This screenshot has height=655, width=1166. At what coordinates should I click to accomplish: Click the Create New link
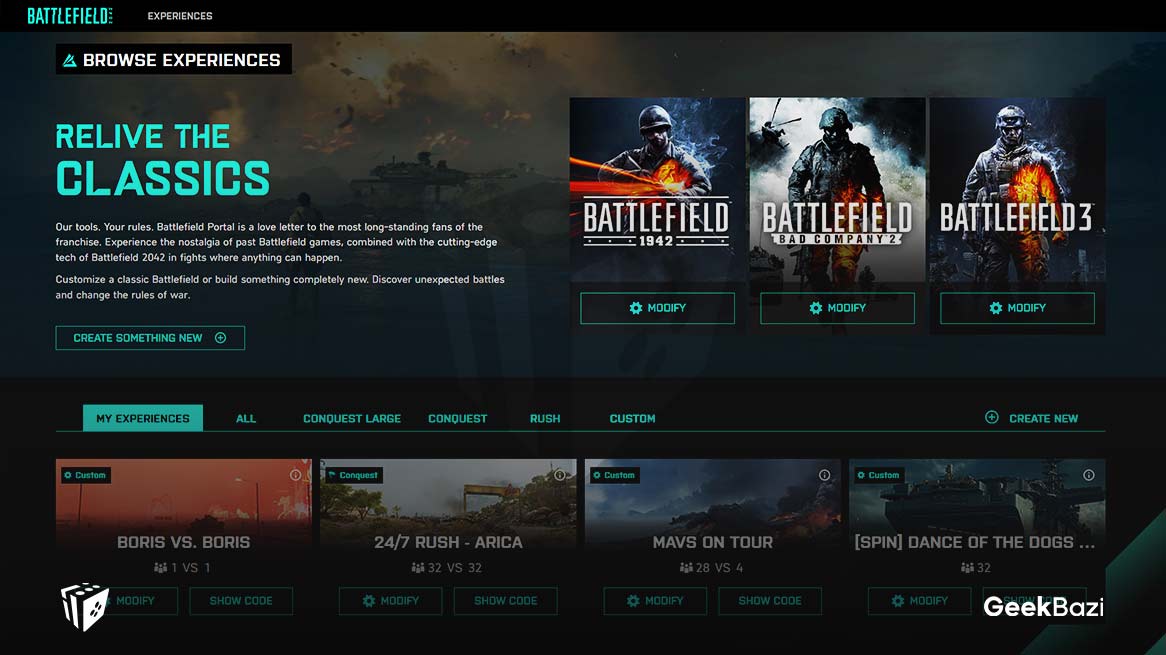coord(1031,418)
